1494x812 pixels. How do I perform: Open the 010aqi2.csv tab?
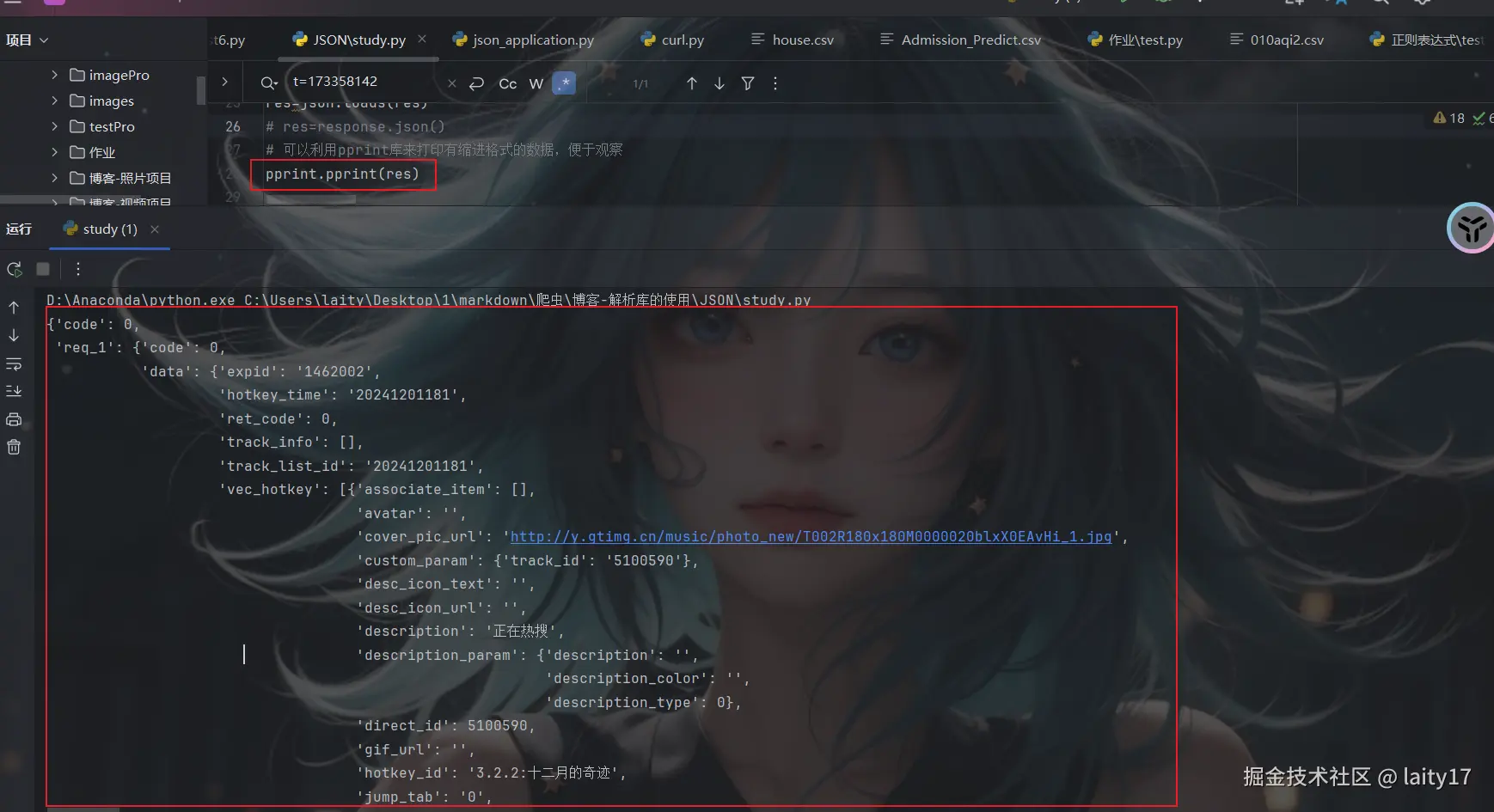point(1277,40)
